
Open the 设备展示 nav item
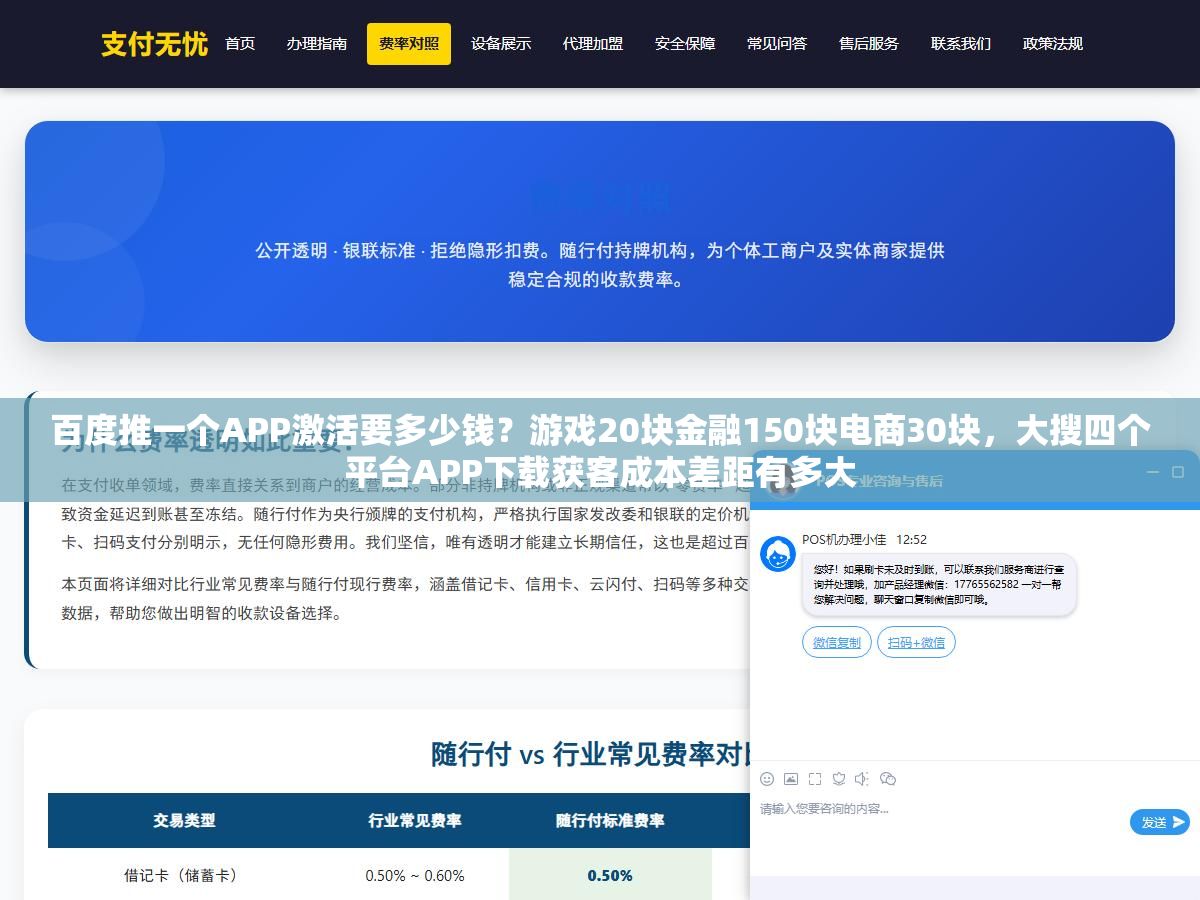[x=501, y=44]
